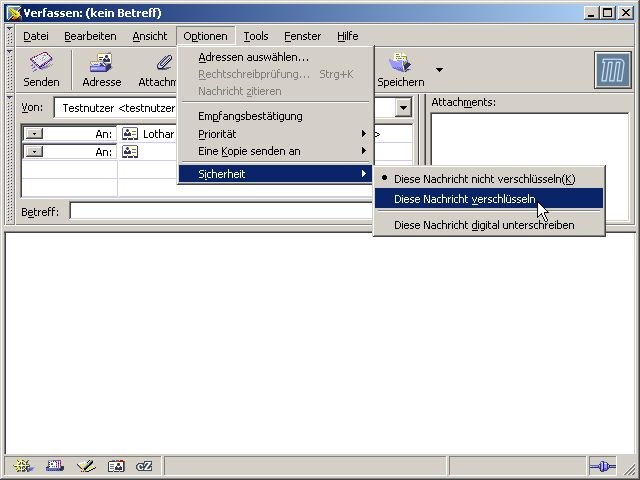
Task: Click the Senden toolbar icon
Action: point(41,70)
